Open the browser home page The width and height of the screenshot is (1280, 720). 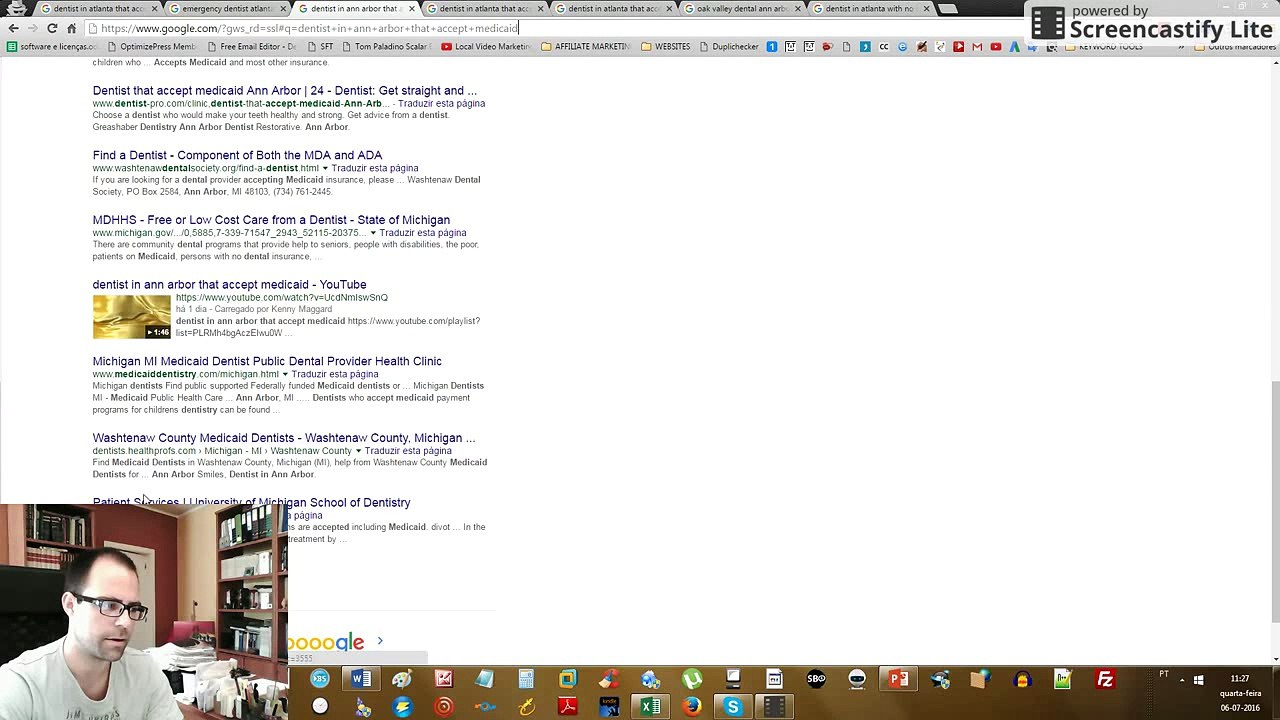click(x=71, y=28)
